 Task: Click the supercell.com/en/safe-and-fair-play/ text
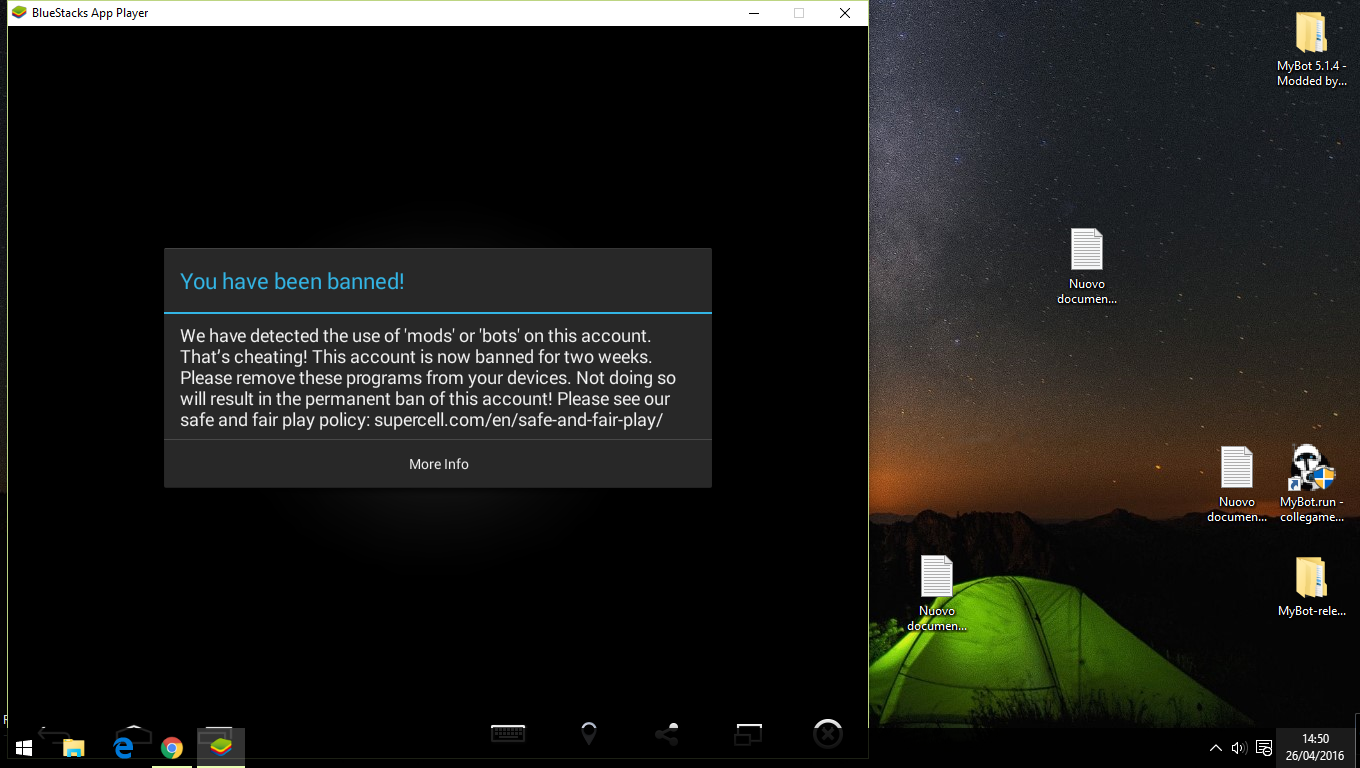coord(518,419)
